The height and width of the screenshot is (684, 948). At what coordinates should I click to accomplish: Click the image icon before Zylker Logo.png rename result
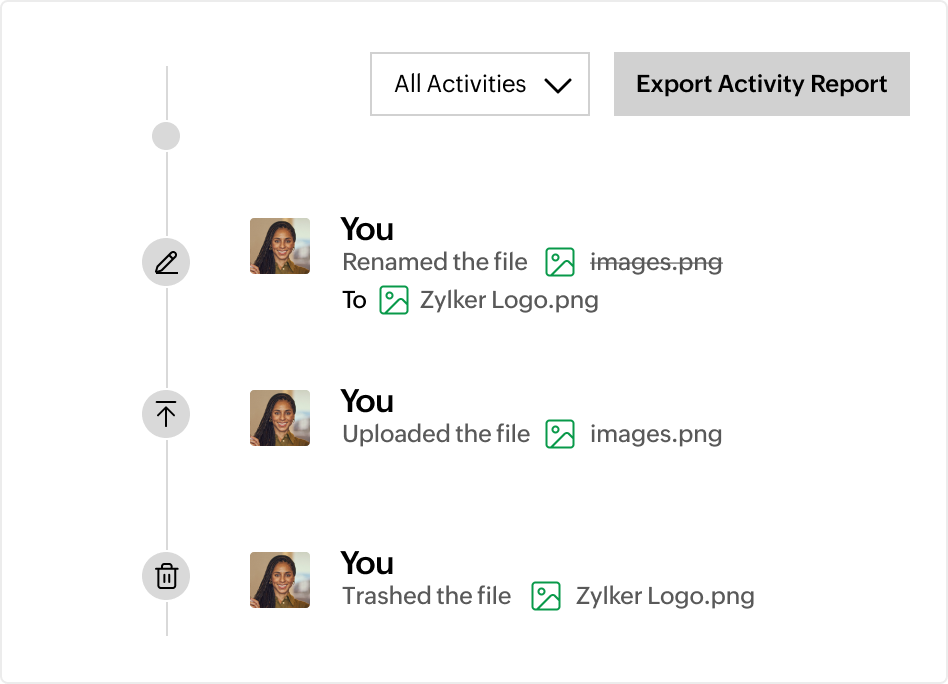[394, 299]
